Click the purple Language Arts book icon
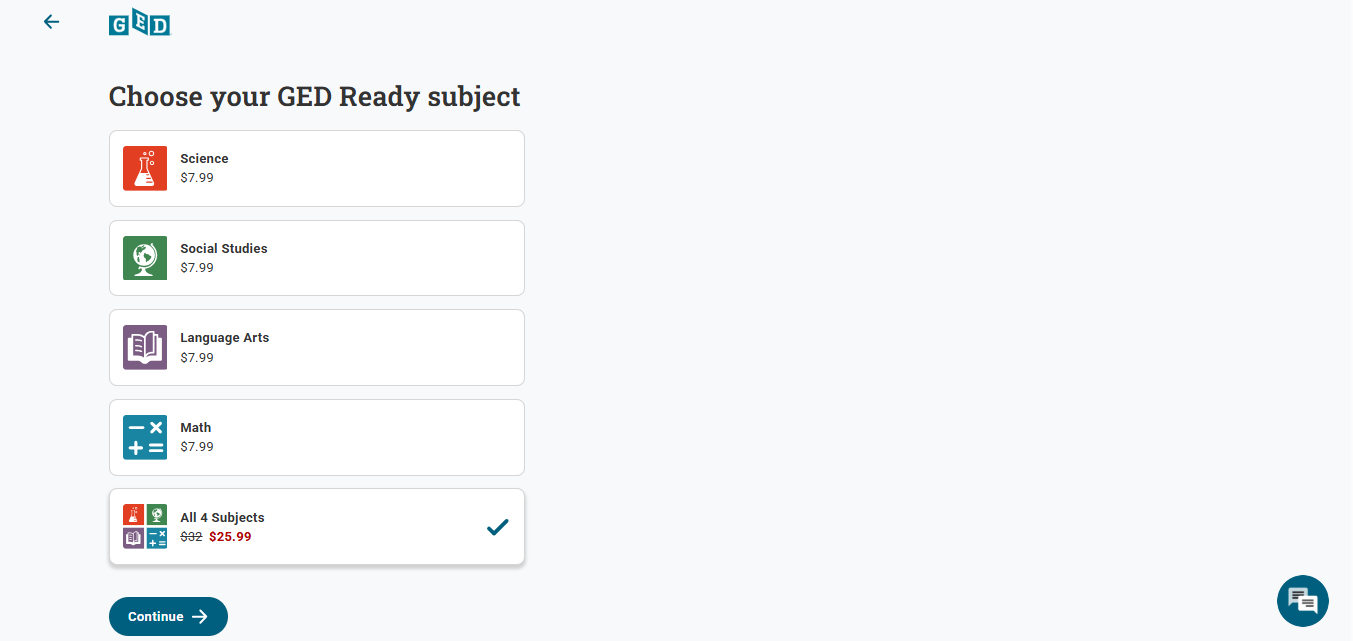This screenshot has width=1353, height=641. click(145, 347)
